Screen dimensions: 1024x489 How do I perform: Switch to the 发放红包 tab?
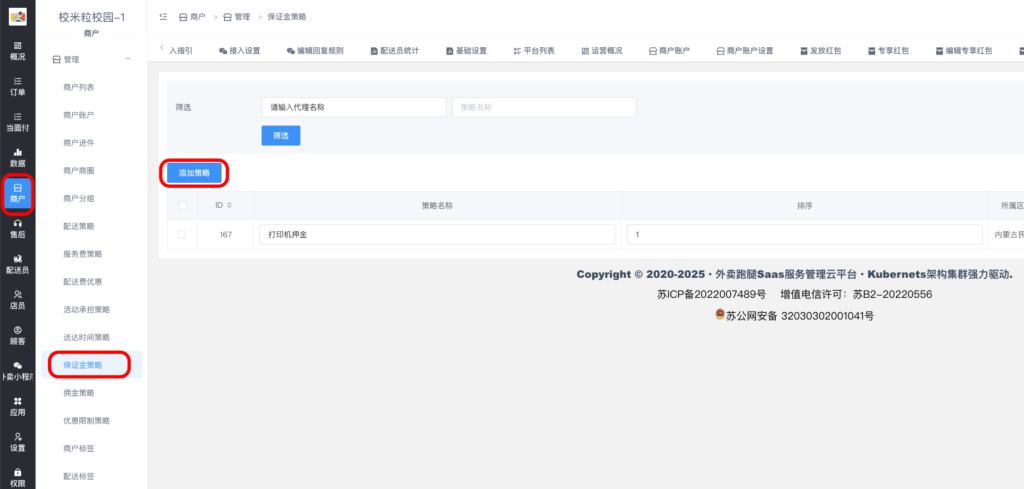(x=821, y=51)
